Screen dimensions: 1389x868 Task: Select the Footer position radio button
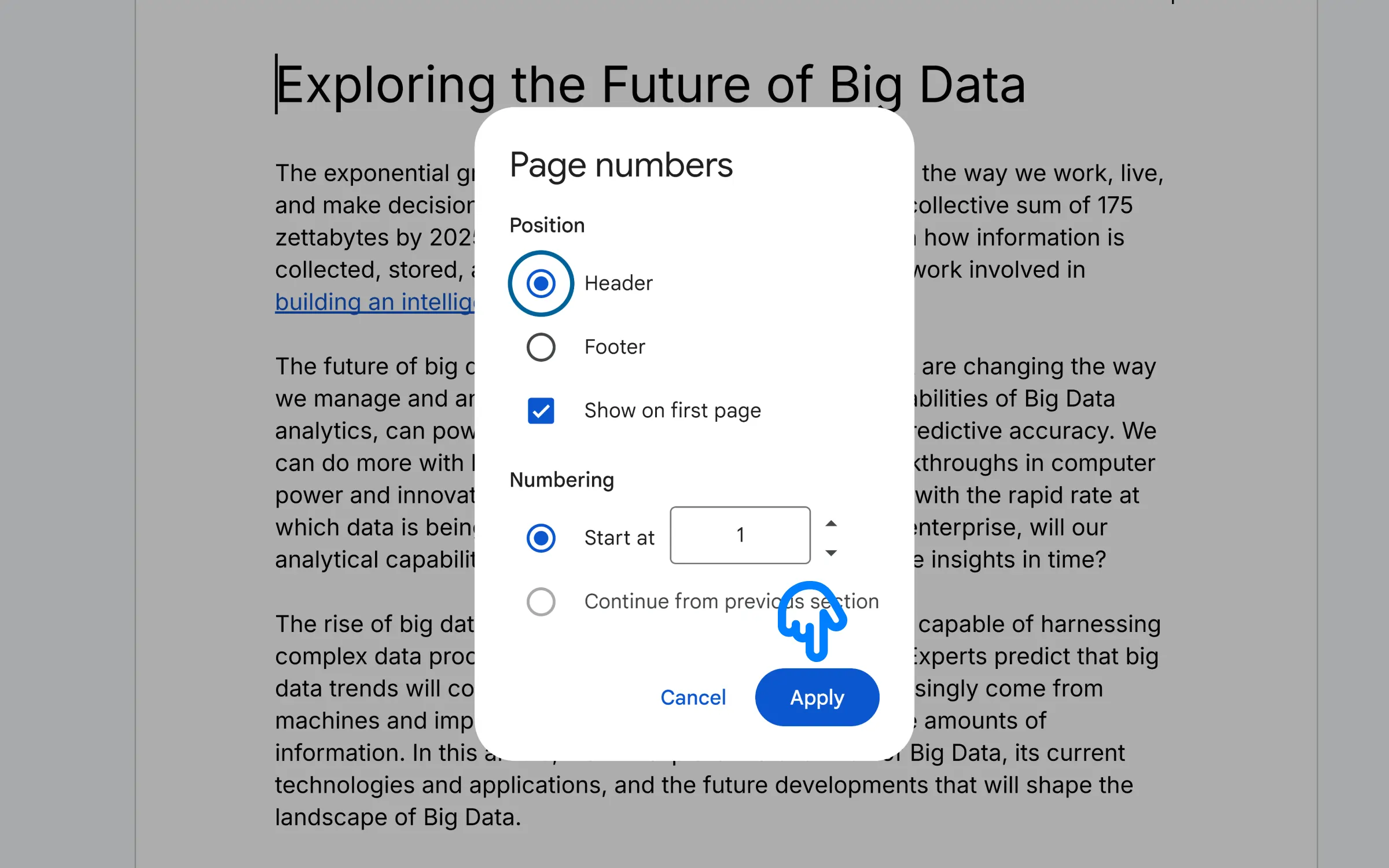pos(540,346)
